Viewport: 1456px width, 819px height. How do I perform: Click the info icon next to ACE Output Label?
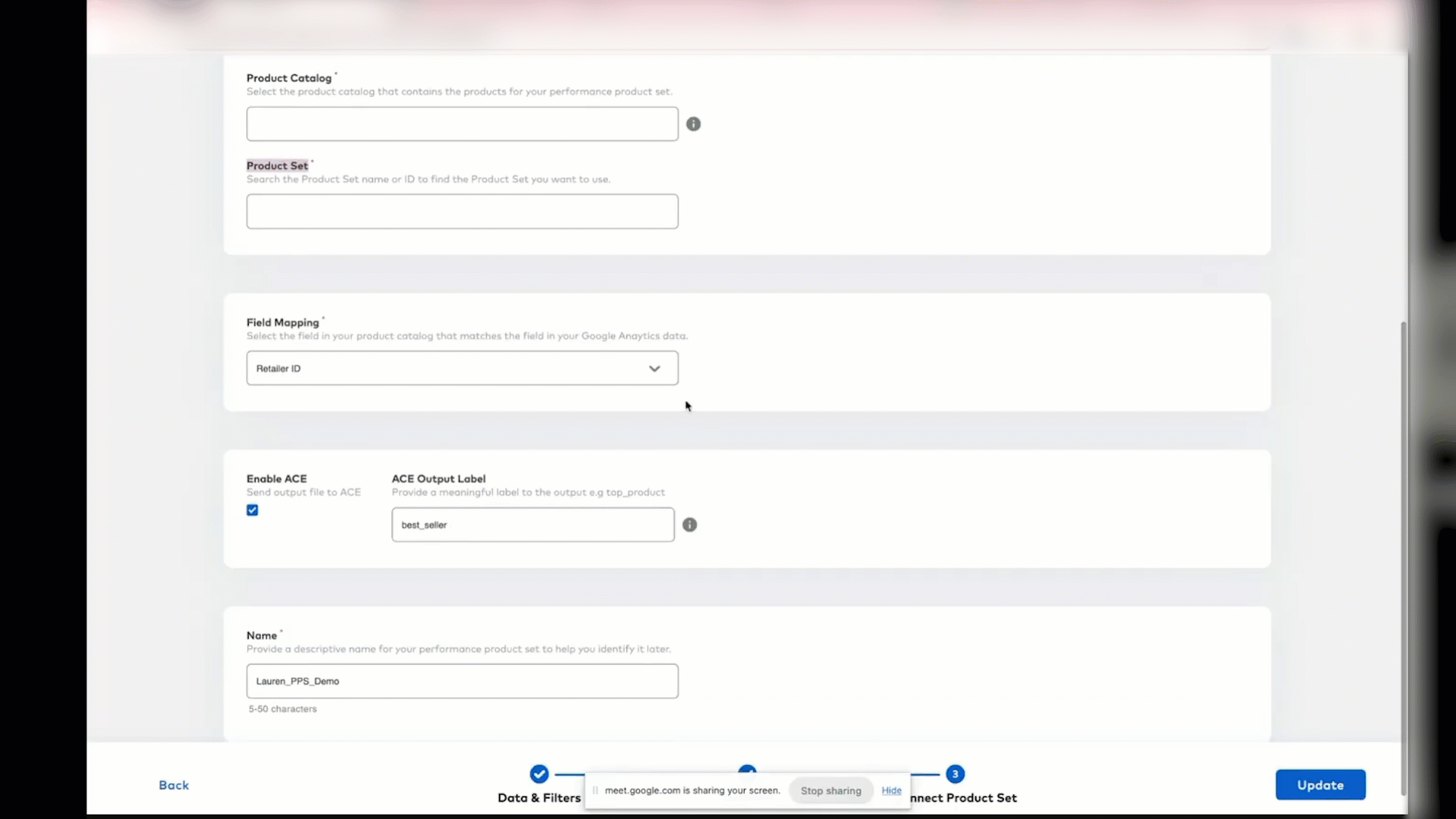click(689, 524)
